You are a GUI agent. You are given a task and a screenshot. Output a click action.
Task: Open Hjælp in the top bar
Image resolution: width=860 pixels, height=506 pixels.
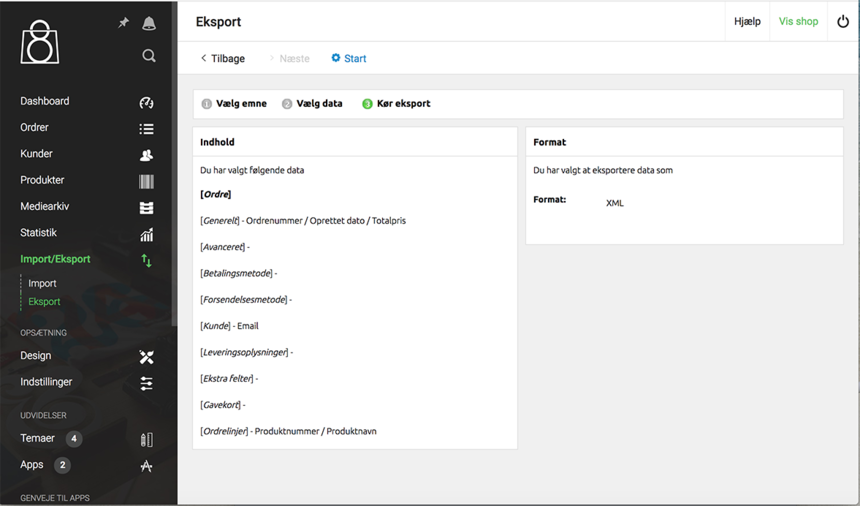click(747, 21)
